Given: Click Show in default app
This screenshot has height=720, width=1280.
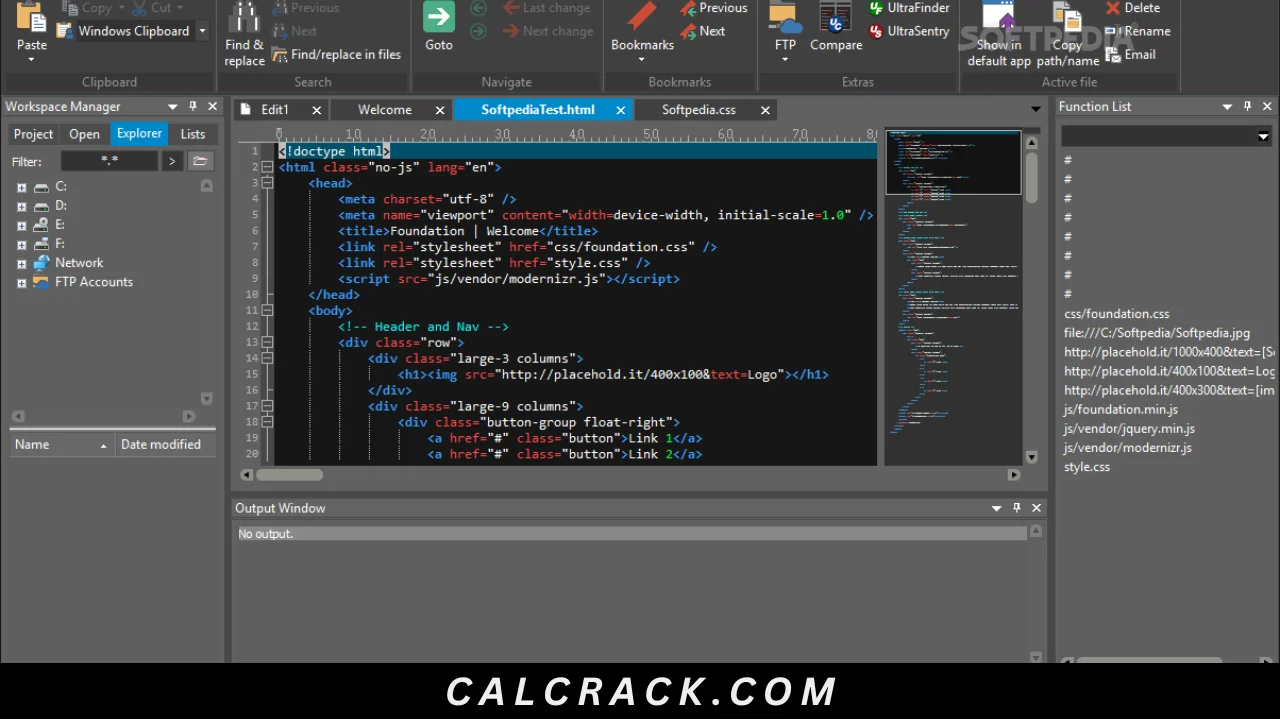Looking at the screenshot, I should (x=999, y=33).
